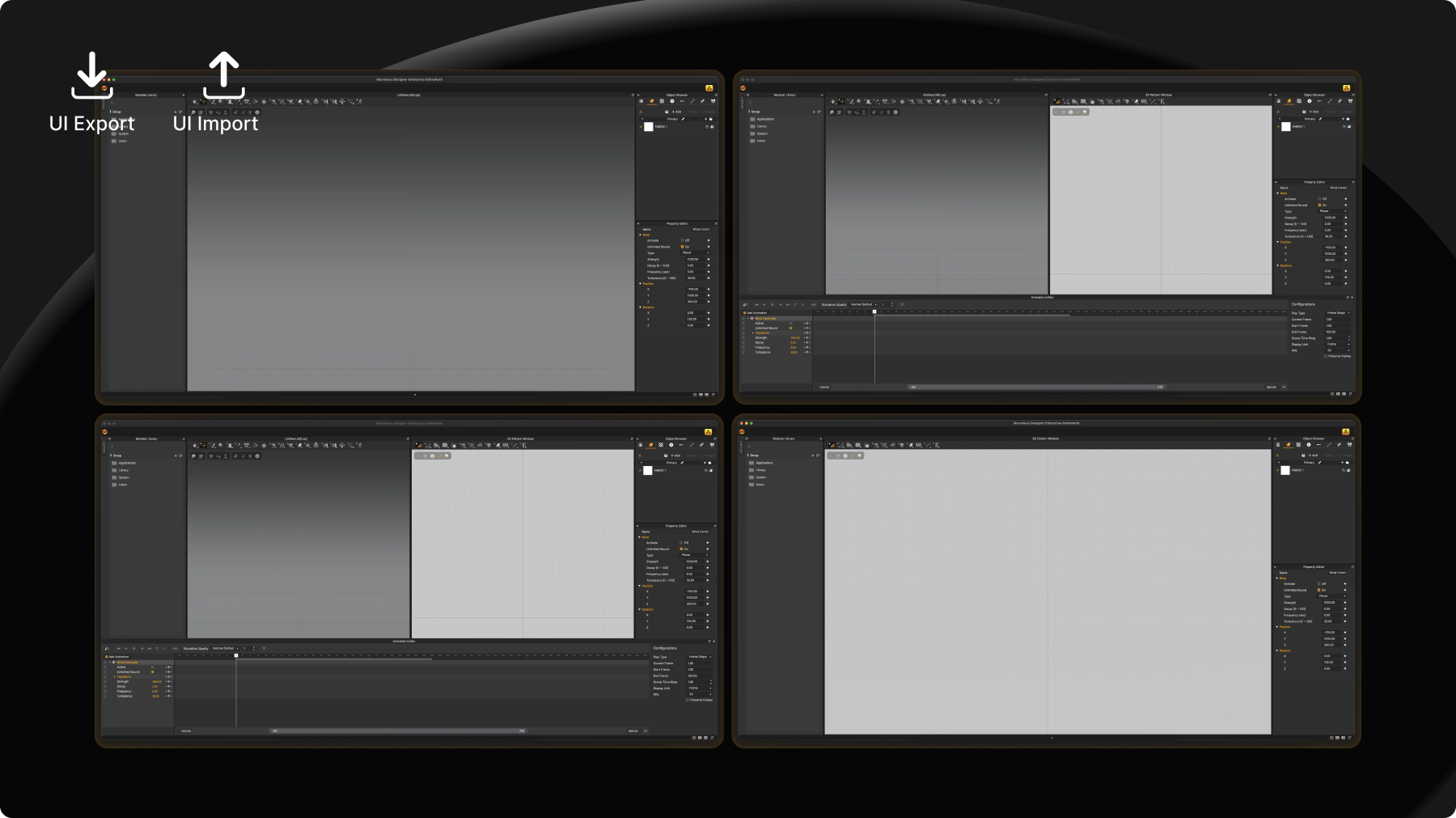1456x818 pixels.
Task: In lower-right window, toggle Activate checkbox
Action: (x=1319, y=583)
